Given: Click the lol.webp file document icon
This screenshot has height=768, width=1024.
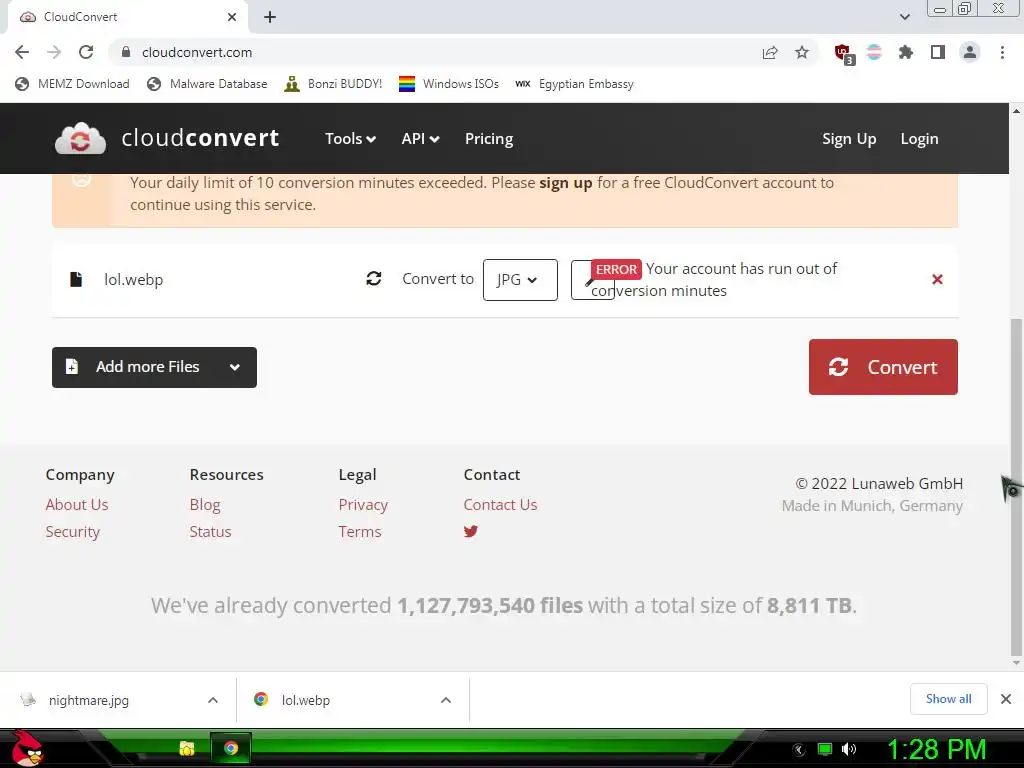Looking at the screenshot, I should point(76,280).
